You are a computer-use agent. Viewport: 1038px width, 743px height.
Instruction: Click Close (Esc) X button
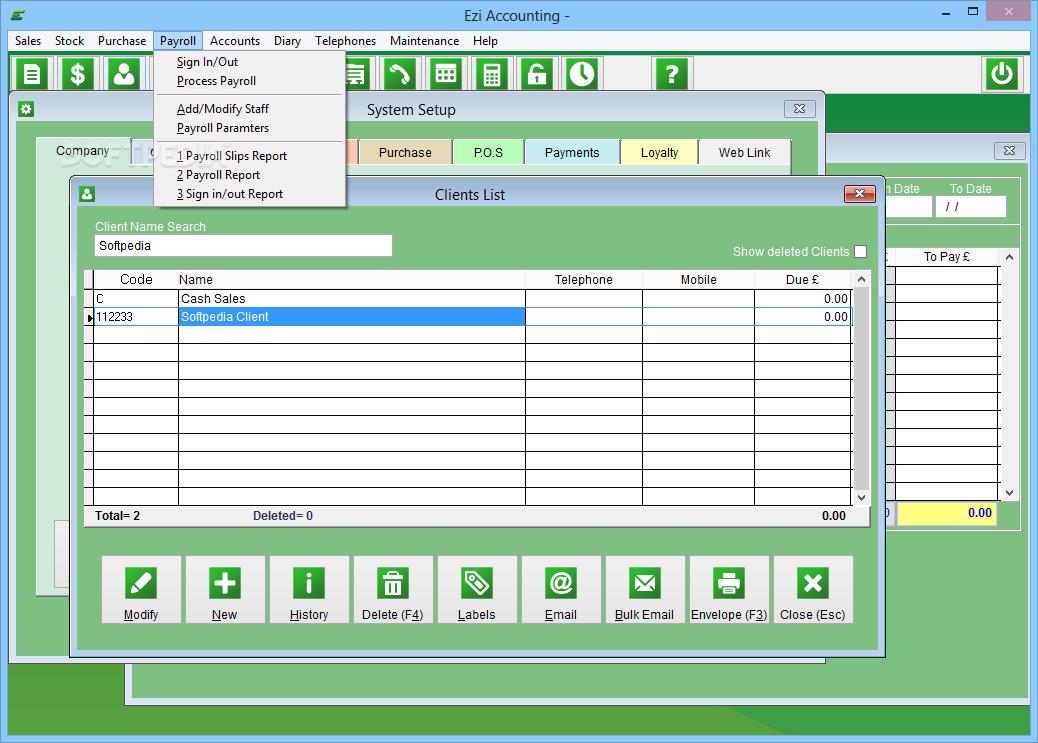814,589
